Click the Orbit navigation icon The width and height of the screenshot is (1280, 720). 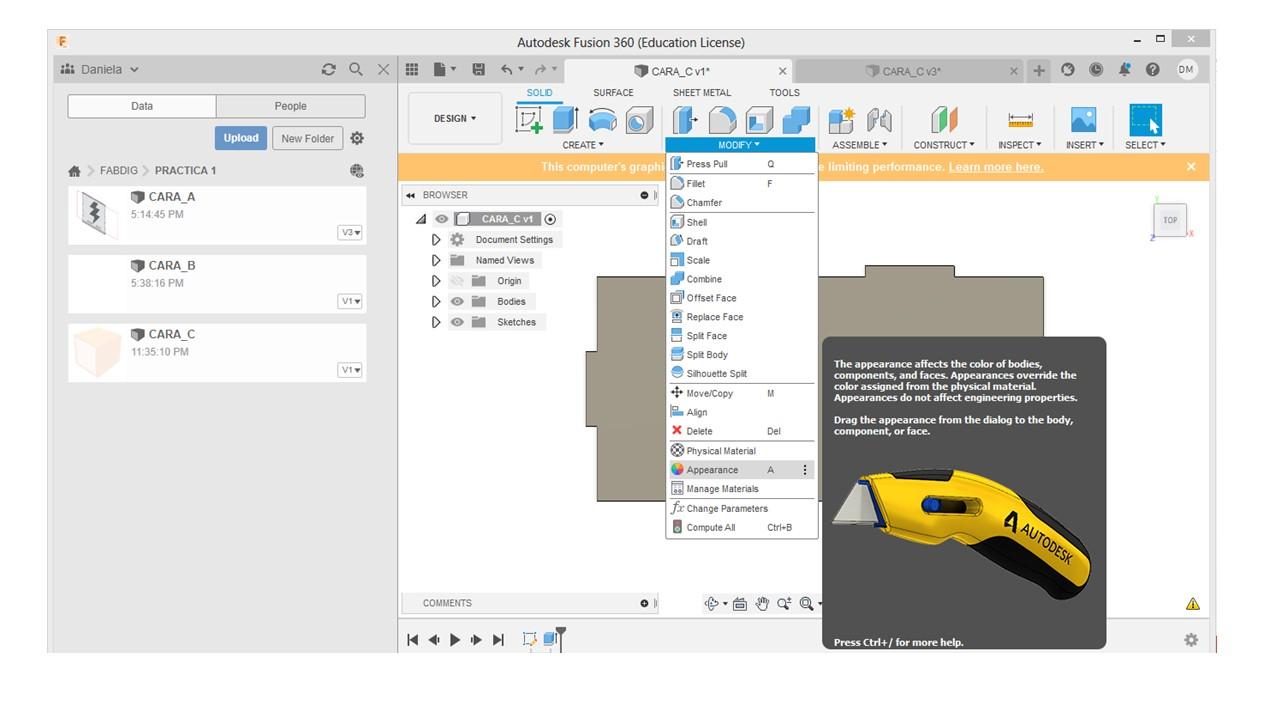click(711, 603)
